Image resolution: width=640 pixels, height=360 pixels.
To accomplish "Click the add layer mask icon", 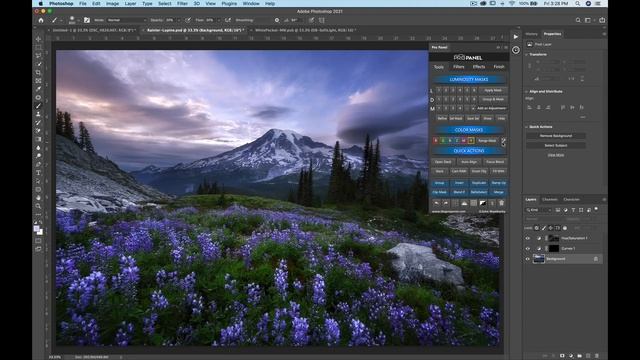I will coord(562,356).
